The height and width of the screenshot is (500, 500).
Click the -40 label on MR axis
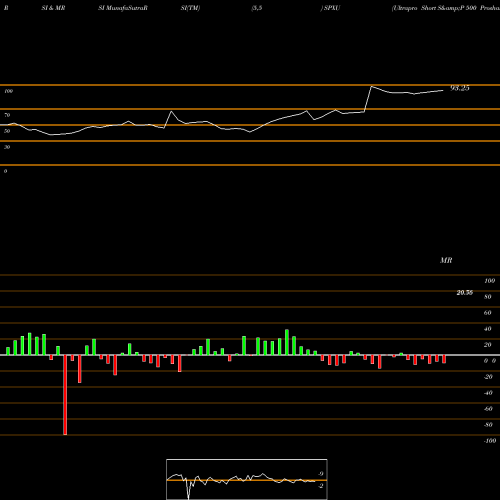[x=488, y=393]
